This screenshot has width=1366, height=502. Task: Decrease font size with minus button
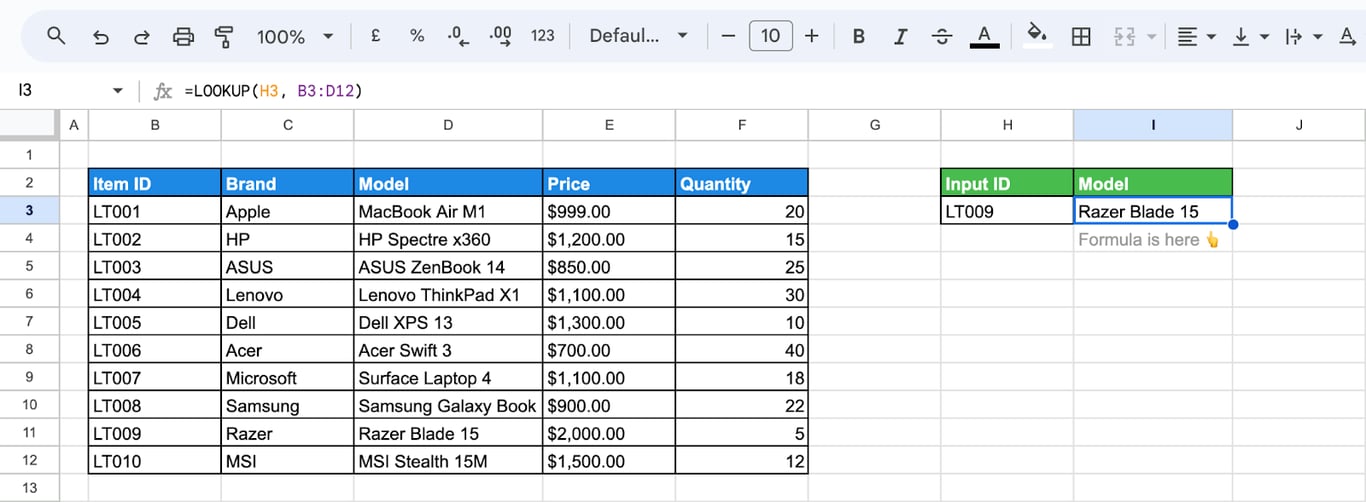point(728,36)
